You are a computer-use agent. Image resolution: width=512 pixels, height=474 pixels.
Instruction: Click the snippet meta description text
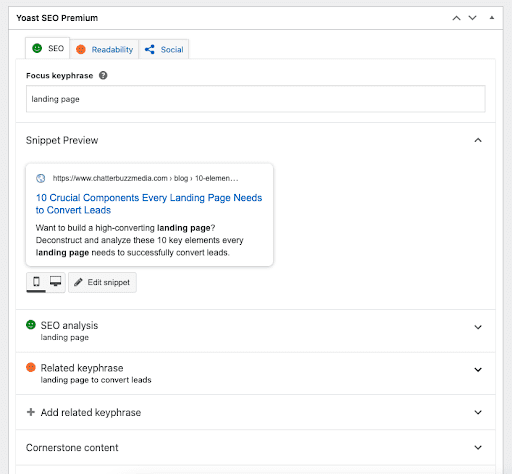pos(140,240)
